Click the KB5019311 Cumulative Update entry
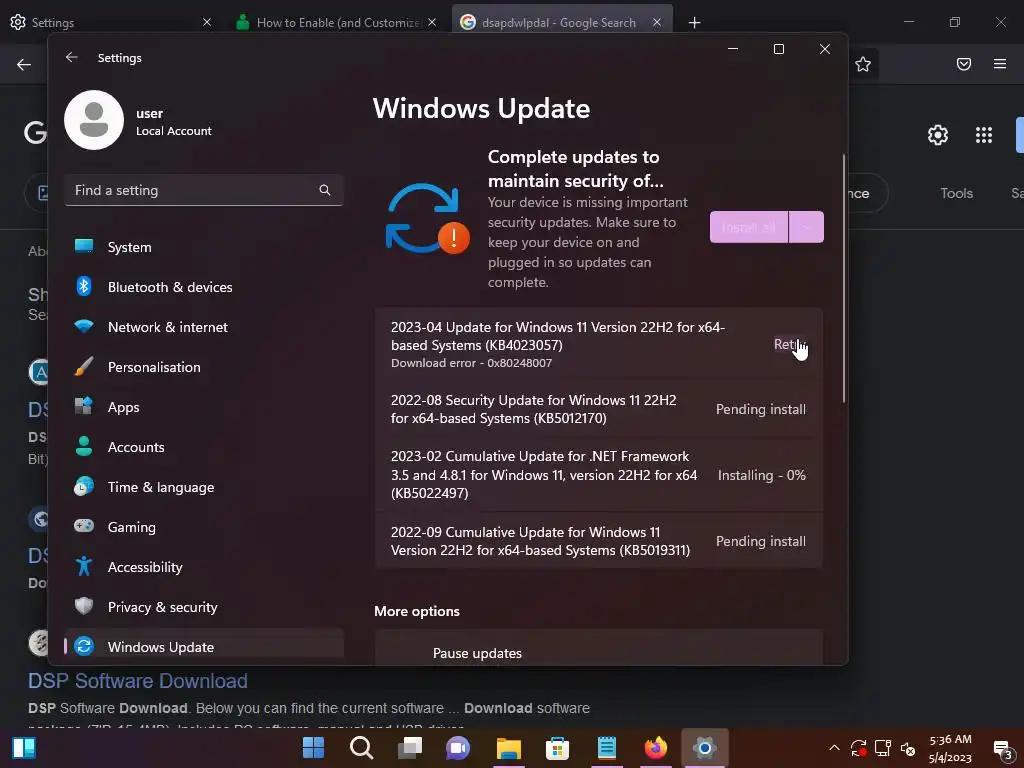The image size is (1024, 768). point(599,541)
